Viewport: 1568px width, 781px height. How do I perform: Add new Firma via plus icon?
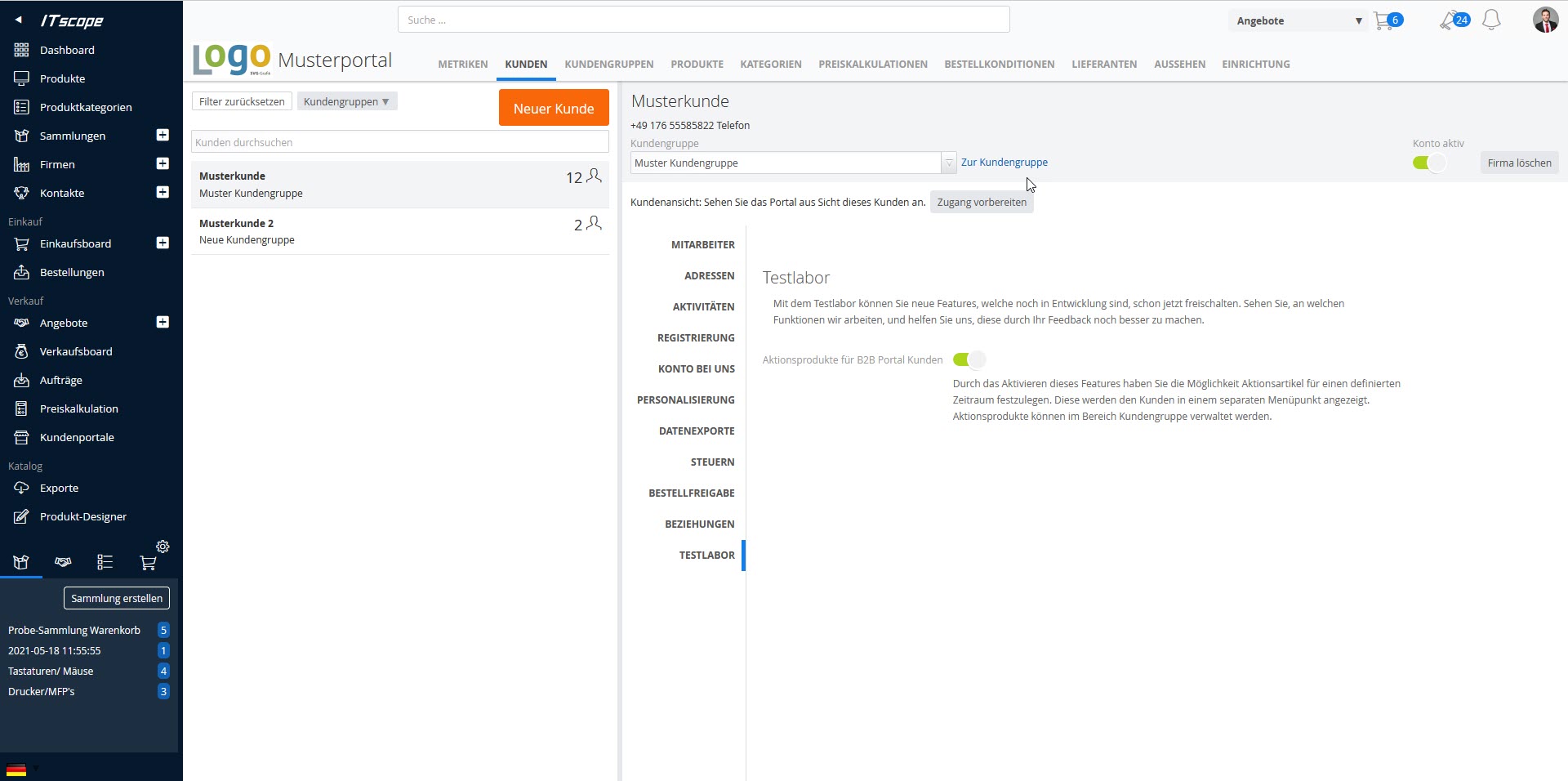163,163
